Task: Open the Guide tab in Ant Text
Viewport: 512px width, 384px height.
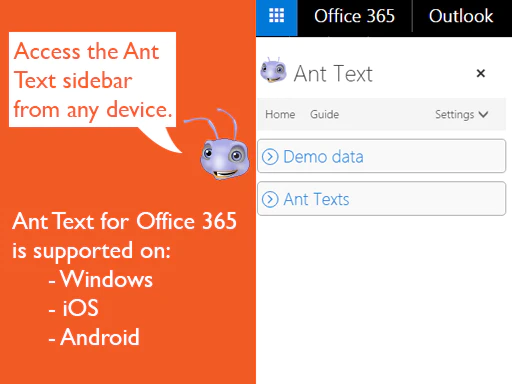Action: 324,114
